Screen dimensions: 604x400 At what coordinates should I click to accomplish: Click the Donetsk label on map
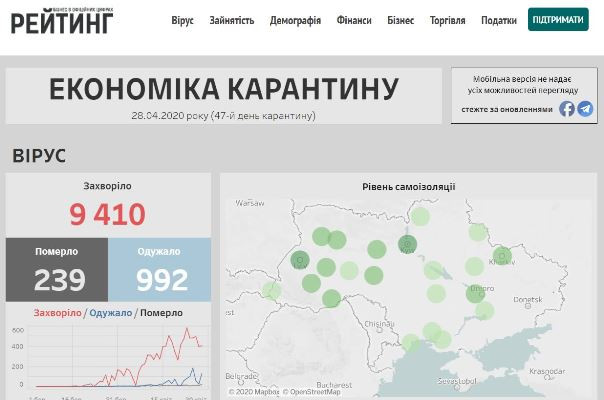[528, 299]
